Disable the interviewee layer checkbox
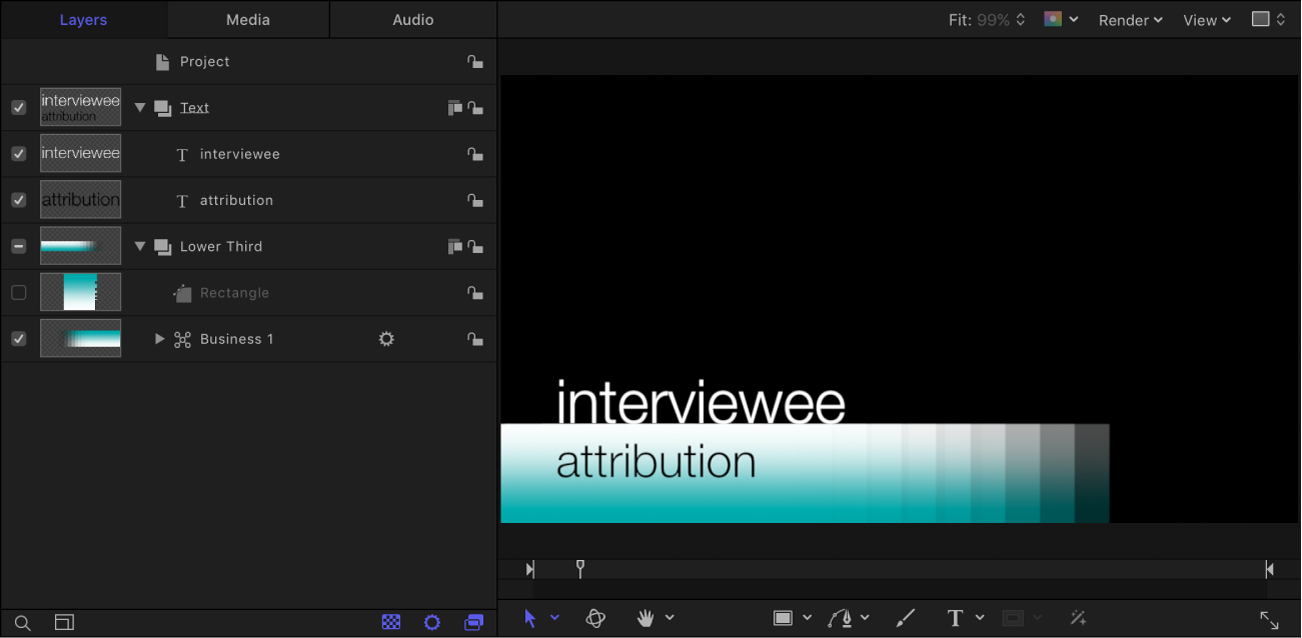1302x638 pixels. pyautogui.click(x=18, y=153)
